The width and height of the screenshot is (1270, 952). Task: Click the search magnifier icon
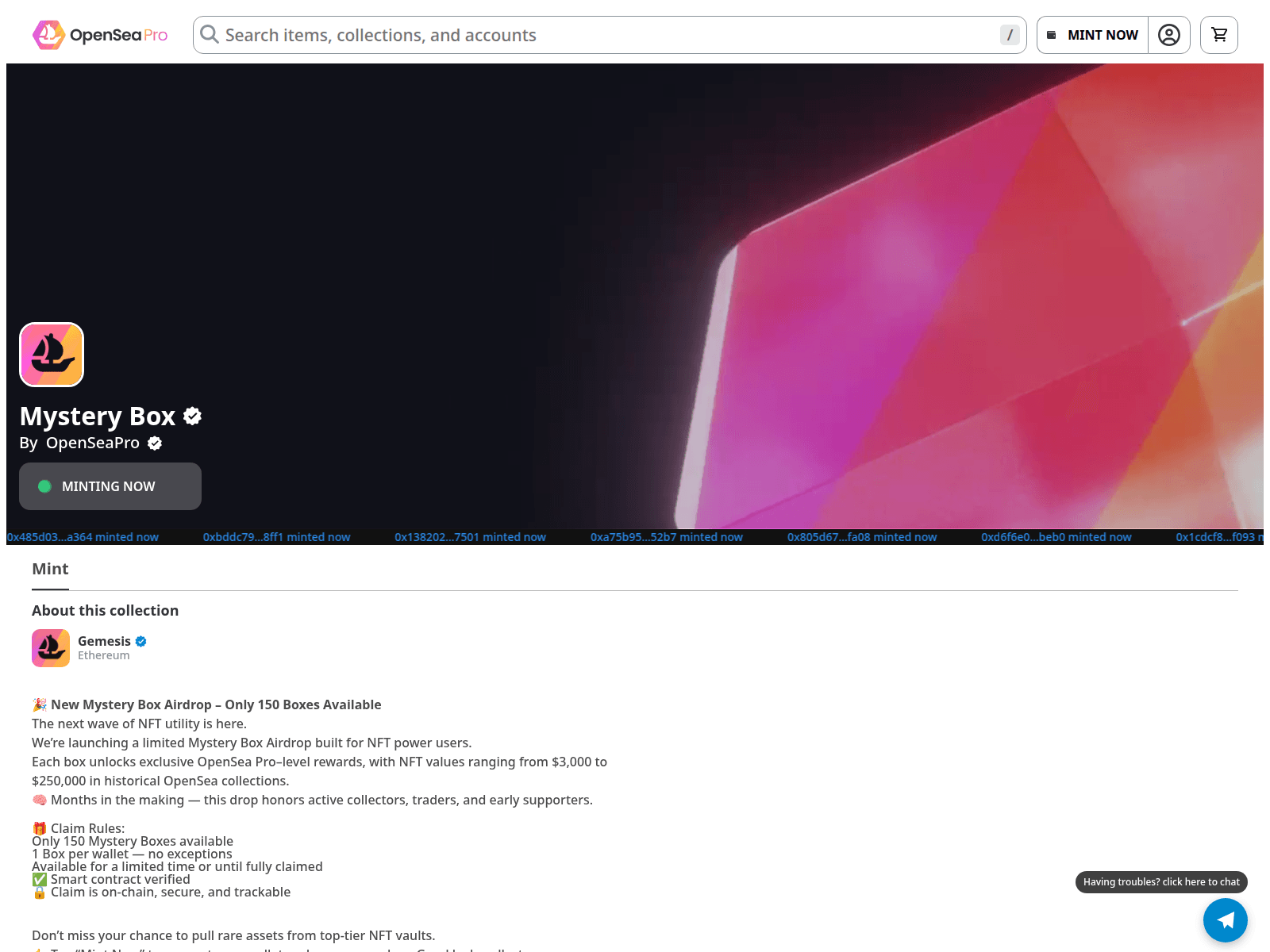coord(210,34)
